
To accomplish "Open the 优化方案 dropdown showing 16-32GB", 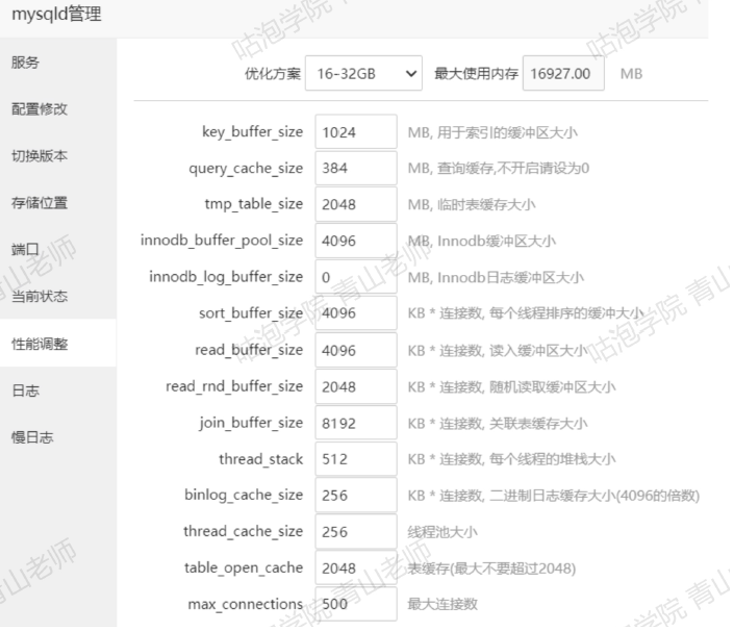I will pyautogui.click(x=364, y=75).
